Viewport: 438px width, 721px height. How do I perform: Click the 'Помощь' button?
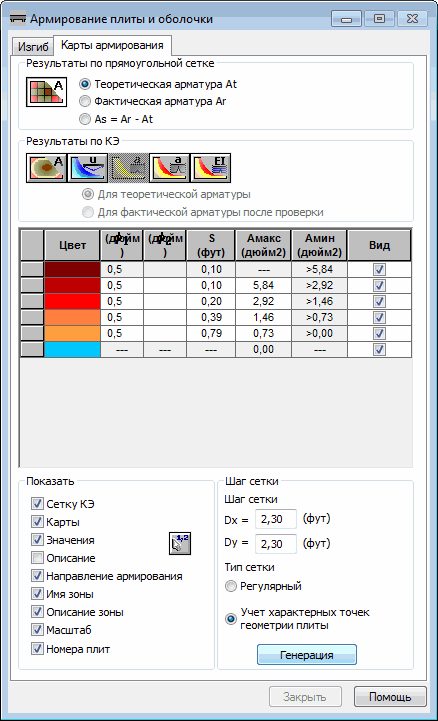click(390, 697)
